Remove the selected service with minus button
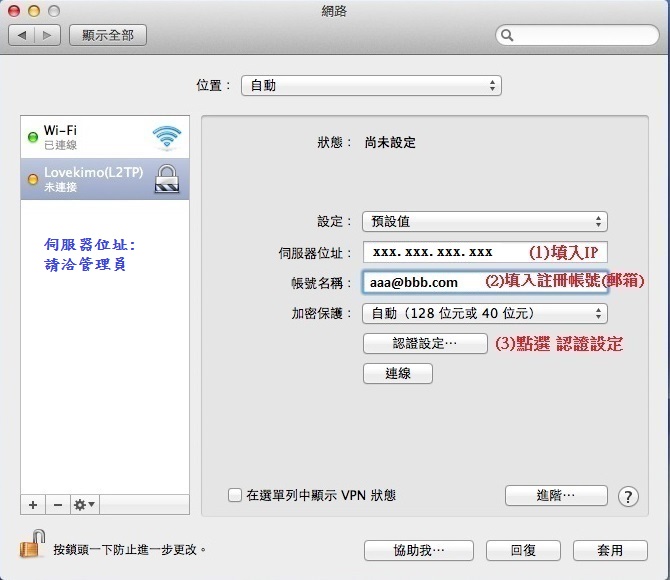This screenshot has width=670, height=580. click(58, 505)
